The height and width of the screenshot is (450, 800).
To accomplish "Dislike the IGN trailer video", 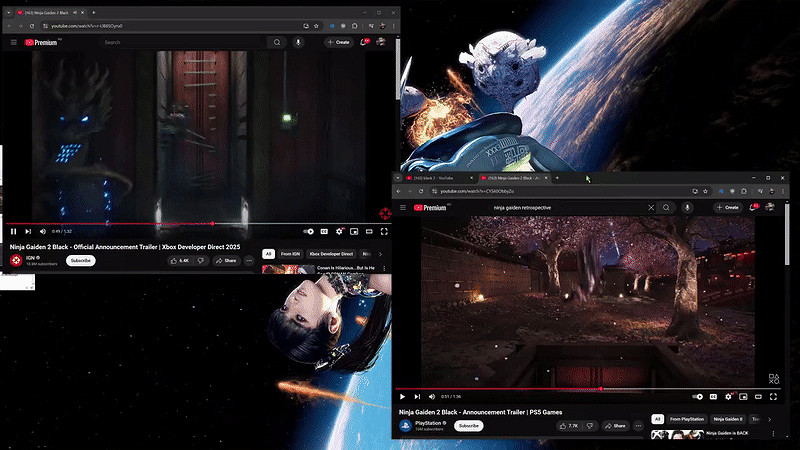I will pyautogui.click(x=200, y=260).
